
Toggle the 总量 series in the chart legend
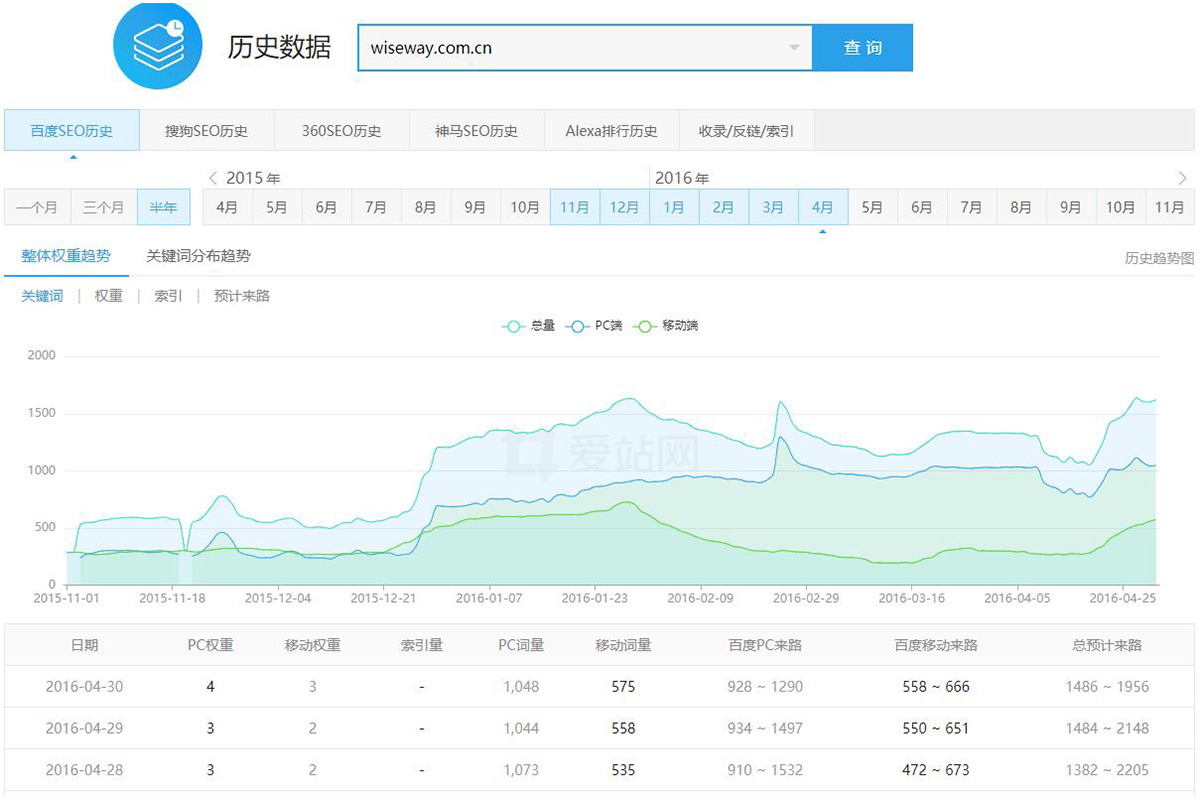click(x=528, y=326)
